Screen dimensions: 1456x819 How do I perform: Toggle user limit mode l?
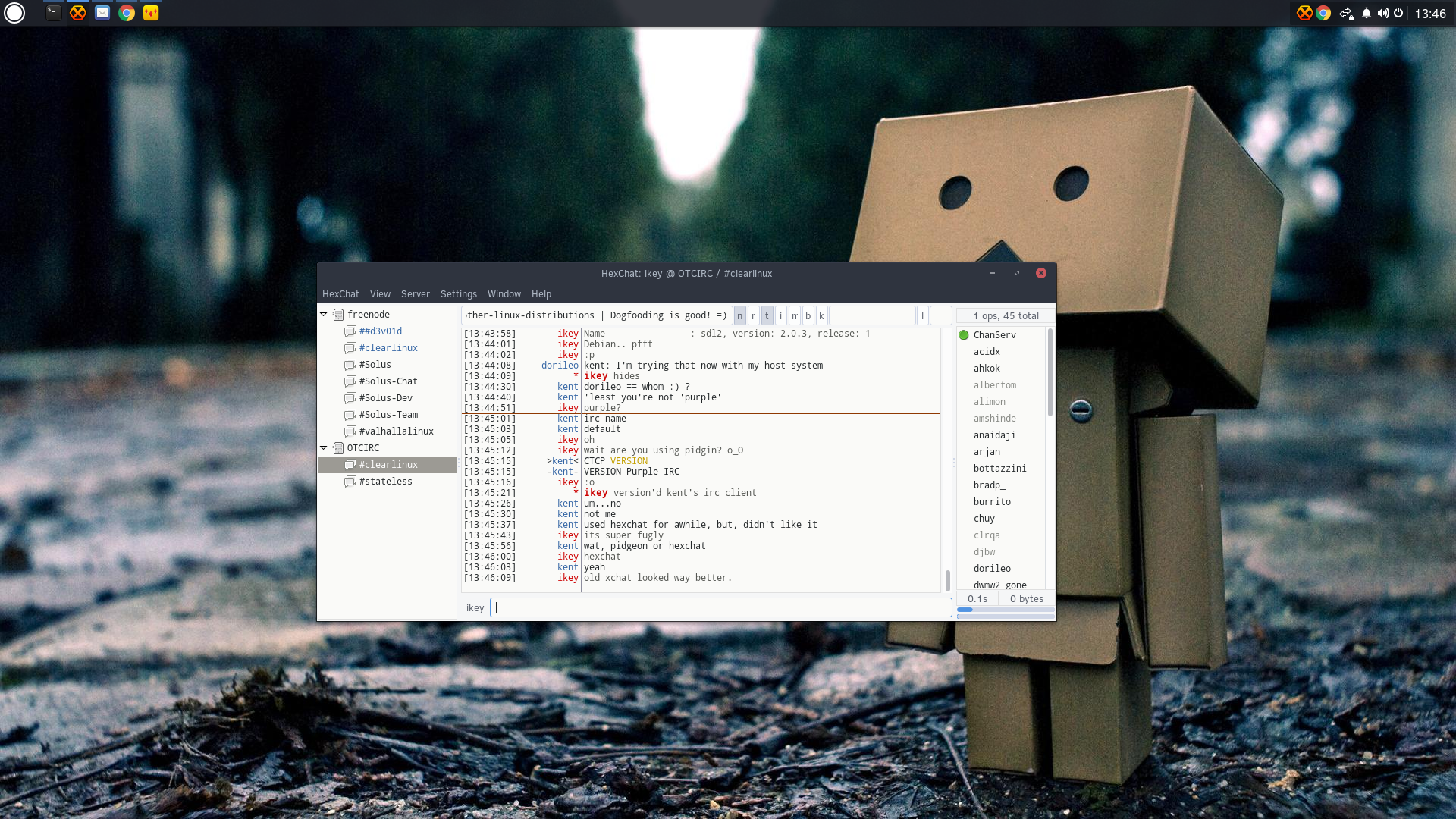tap(923, 315)
